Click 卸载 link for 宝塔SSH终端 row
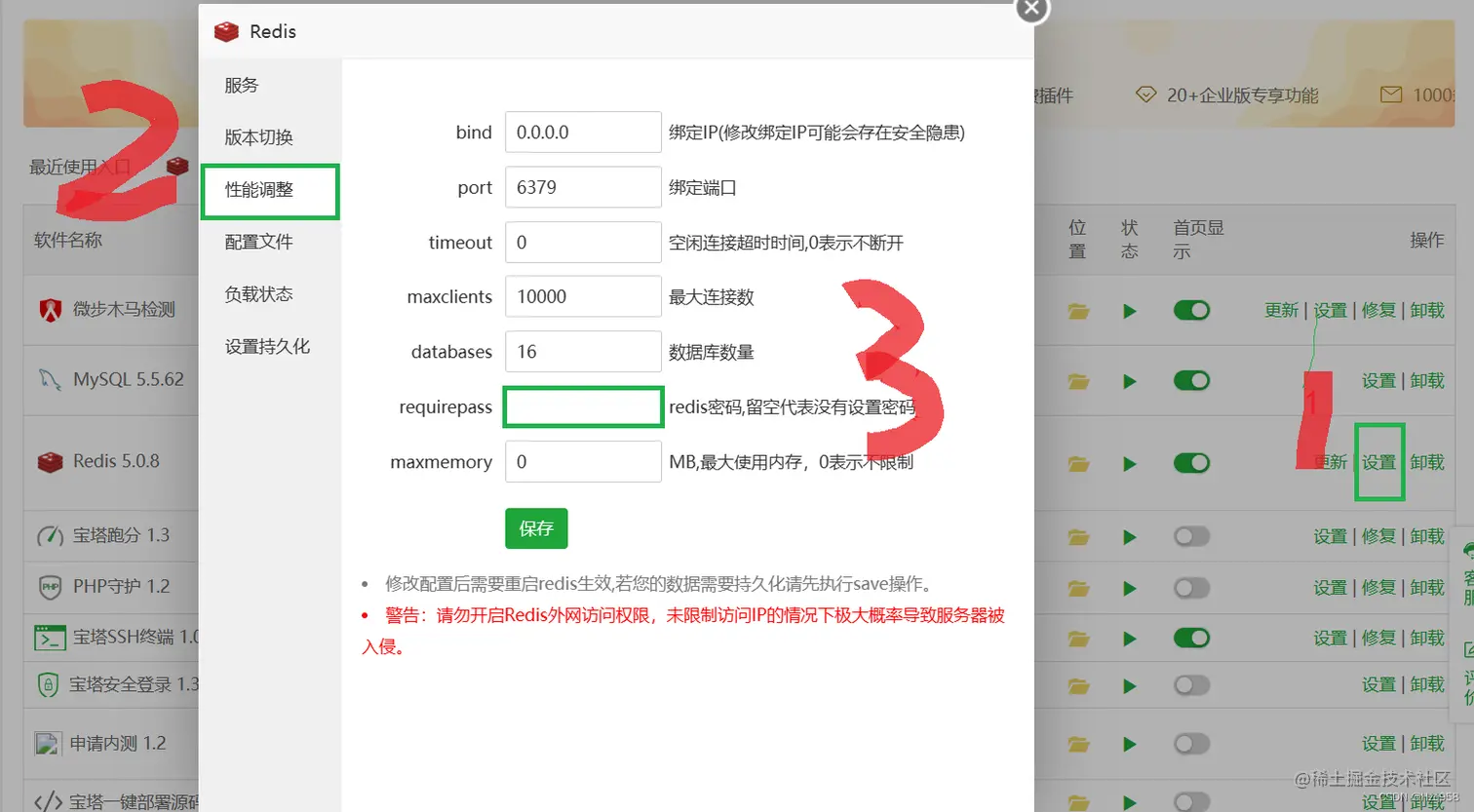The height and width of the screenshot is (812, 1474). 1427,638
